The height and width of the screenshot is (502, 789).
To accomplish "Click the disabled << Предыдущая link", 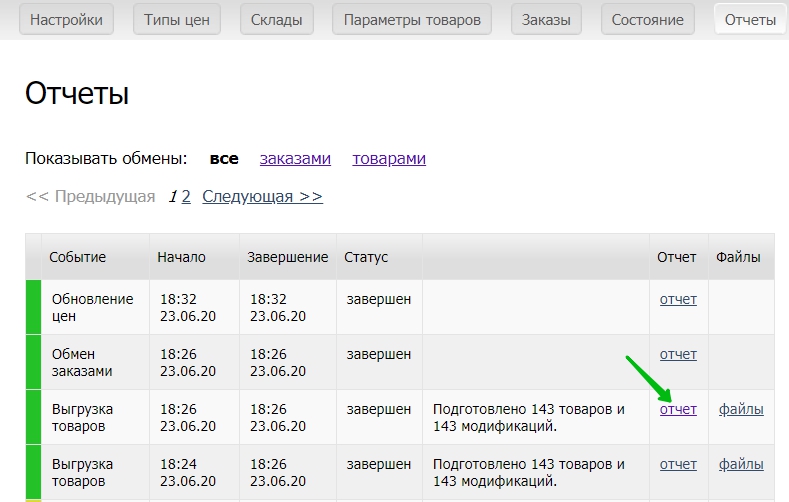I will point(90,196).
